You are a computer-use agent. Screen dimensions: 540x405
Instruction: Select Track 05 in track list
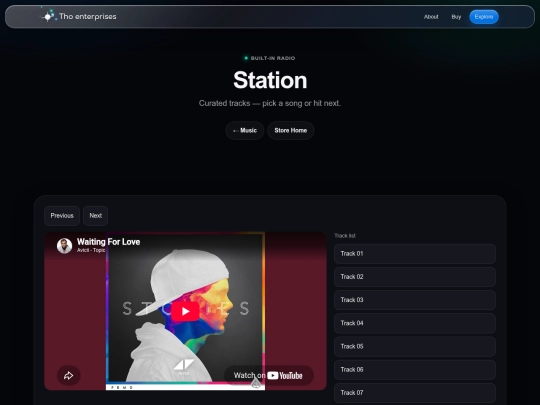[x=415, y=346]
